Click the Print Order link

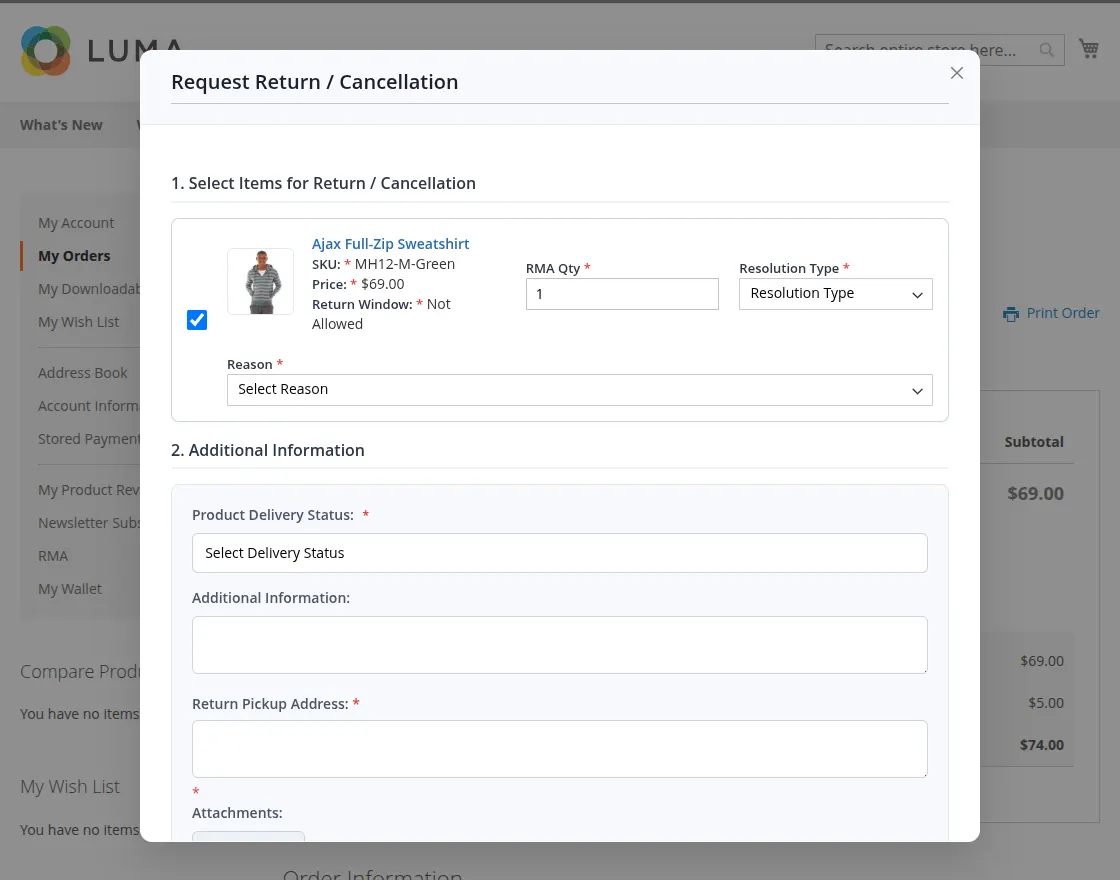coord(1063,313)
